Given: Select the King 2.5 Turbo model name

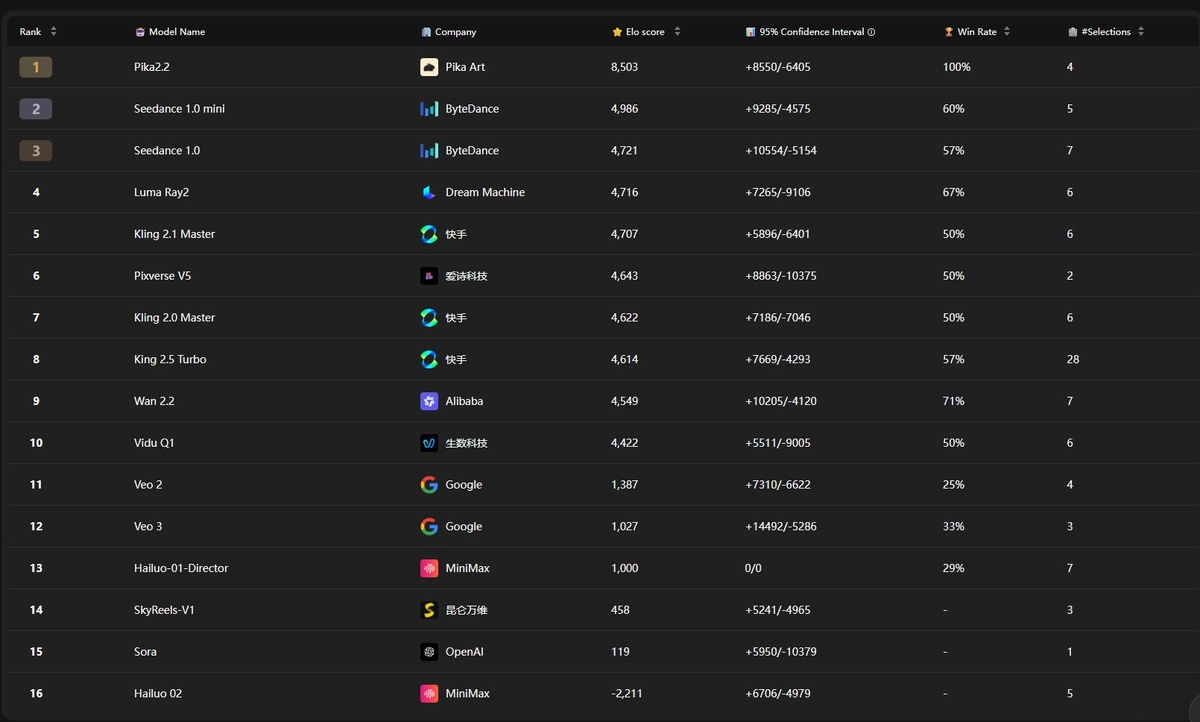Looking at the screenshot, I should pos(171,359).
